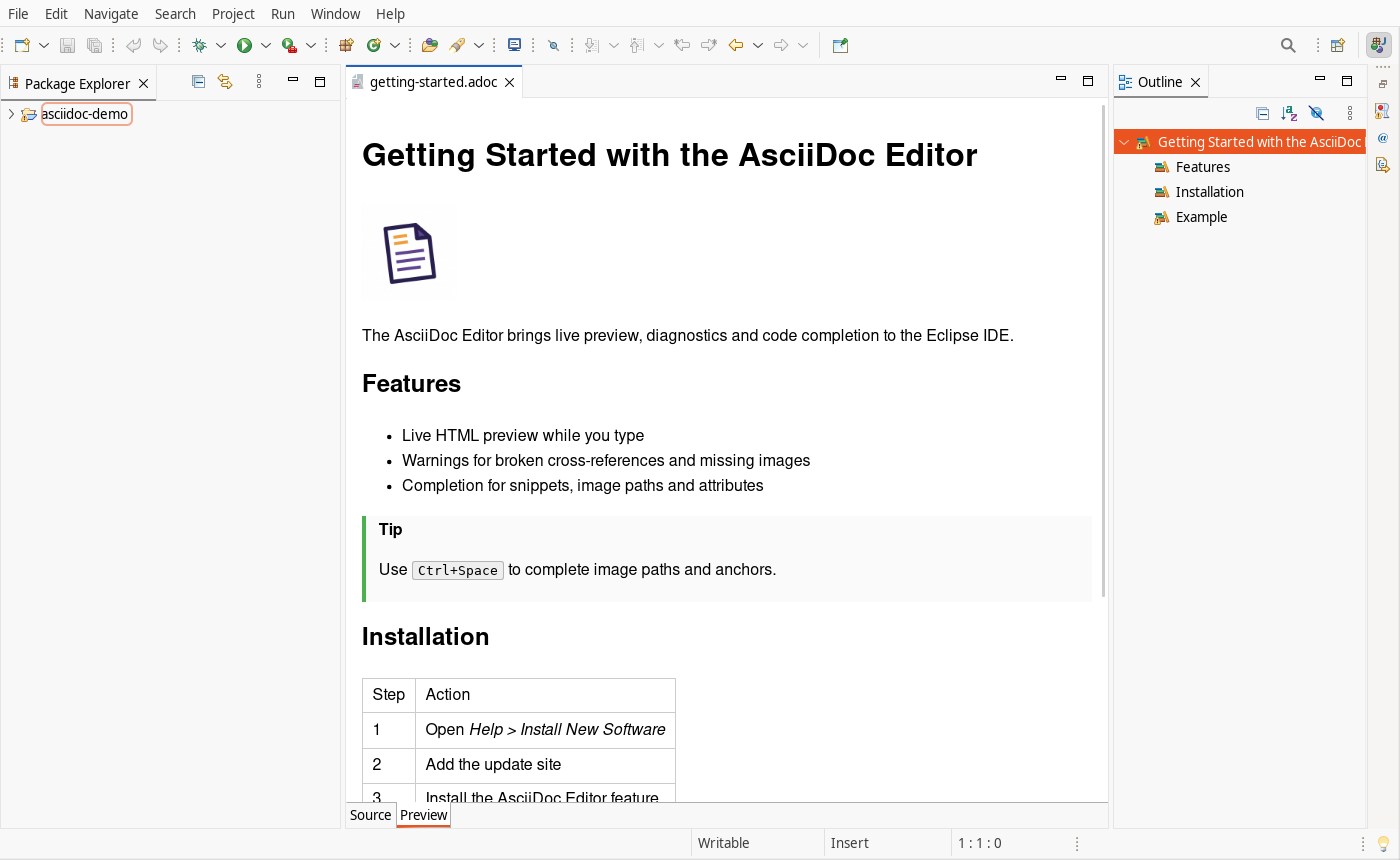
Task: Click the Open Perspective icon
Action: pyautogui.click(x=1337, y=45)
